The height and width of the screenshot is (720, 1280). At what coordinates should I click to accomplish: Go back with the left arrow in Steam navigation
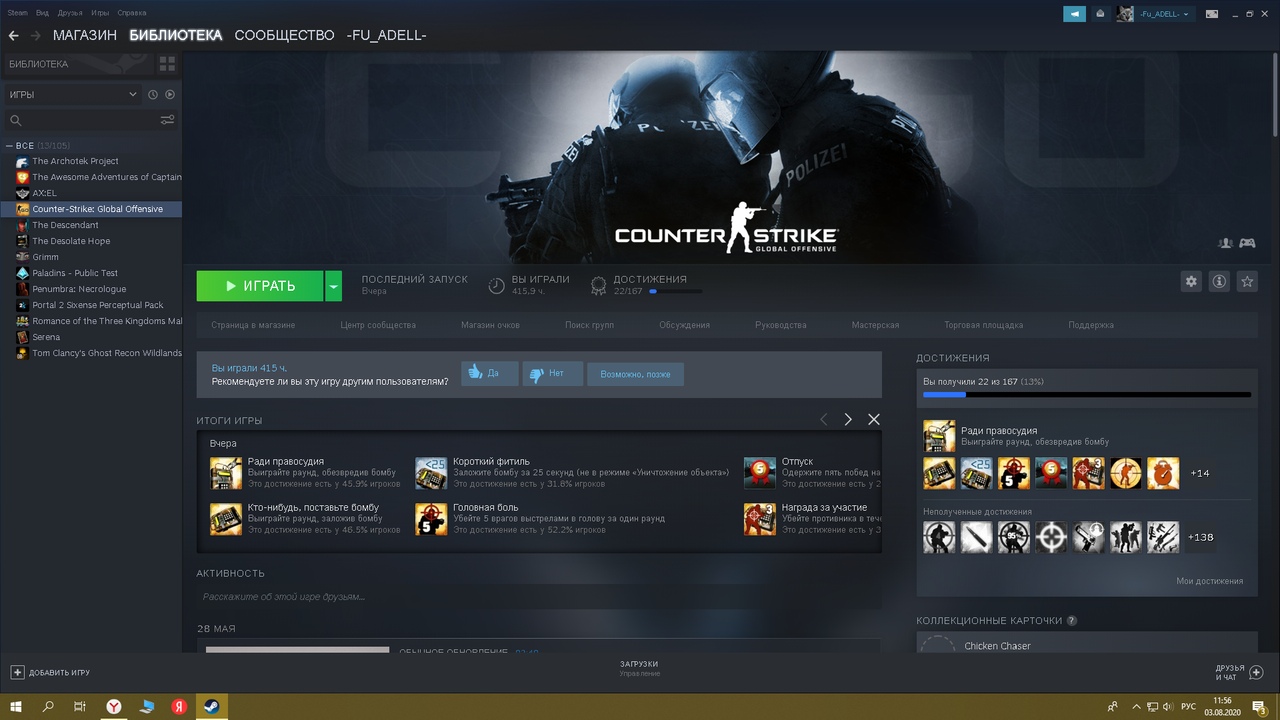[x=13, y=35]
